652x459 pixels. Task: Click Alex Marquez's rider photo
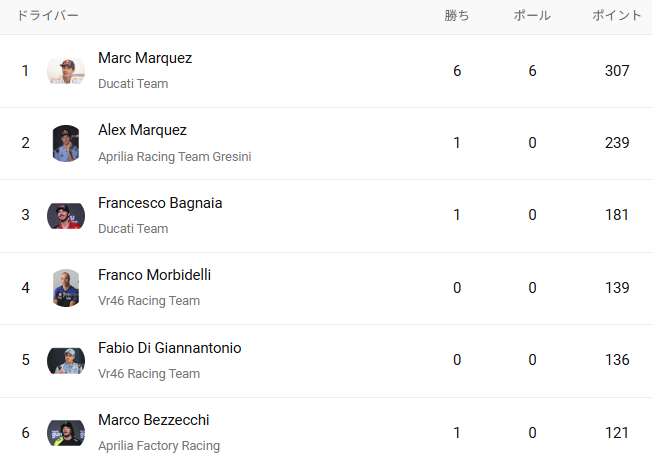click(x=66, y=143)
